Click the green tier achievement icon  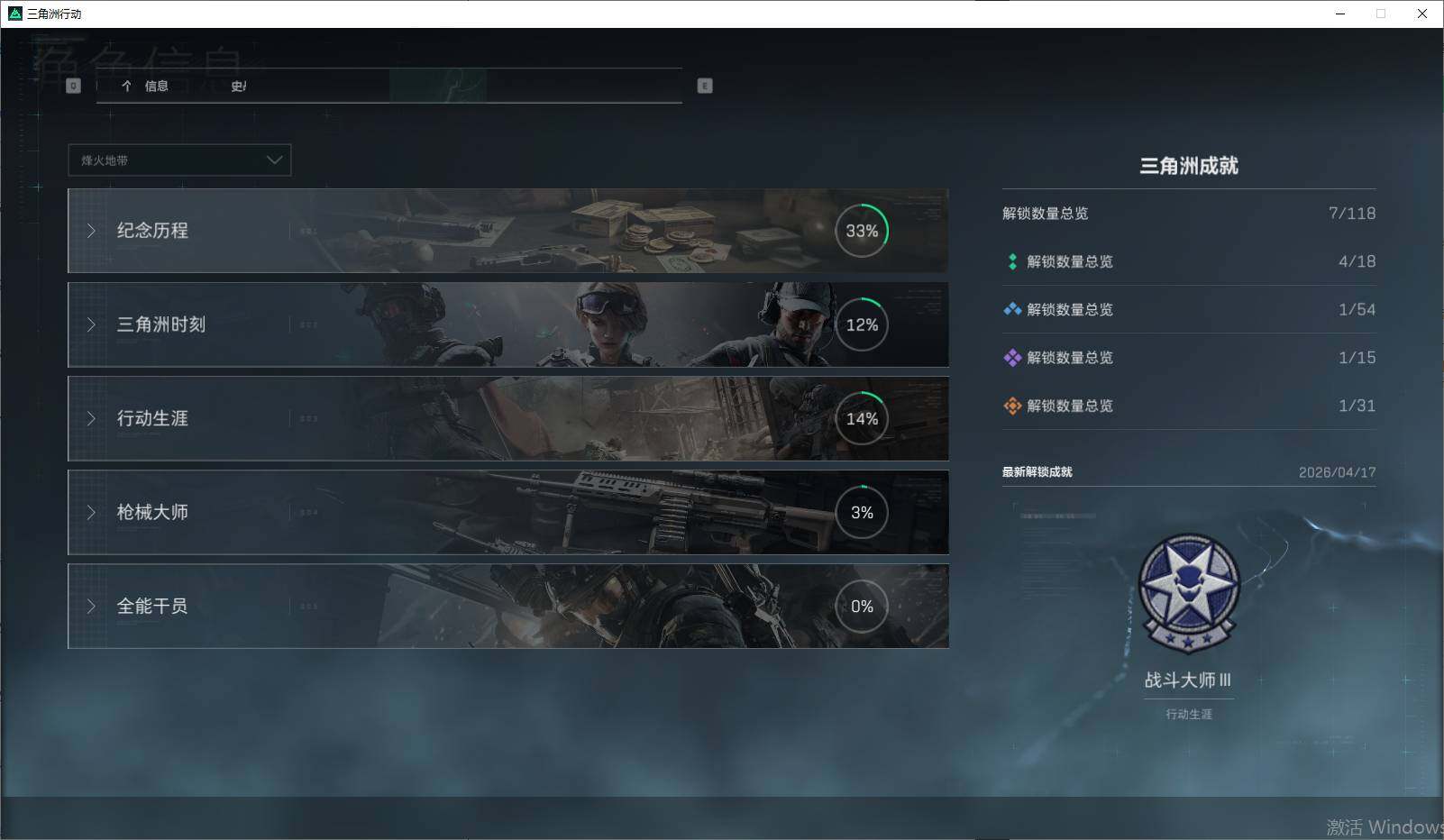[1012, 261]
